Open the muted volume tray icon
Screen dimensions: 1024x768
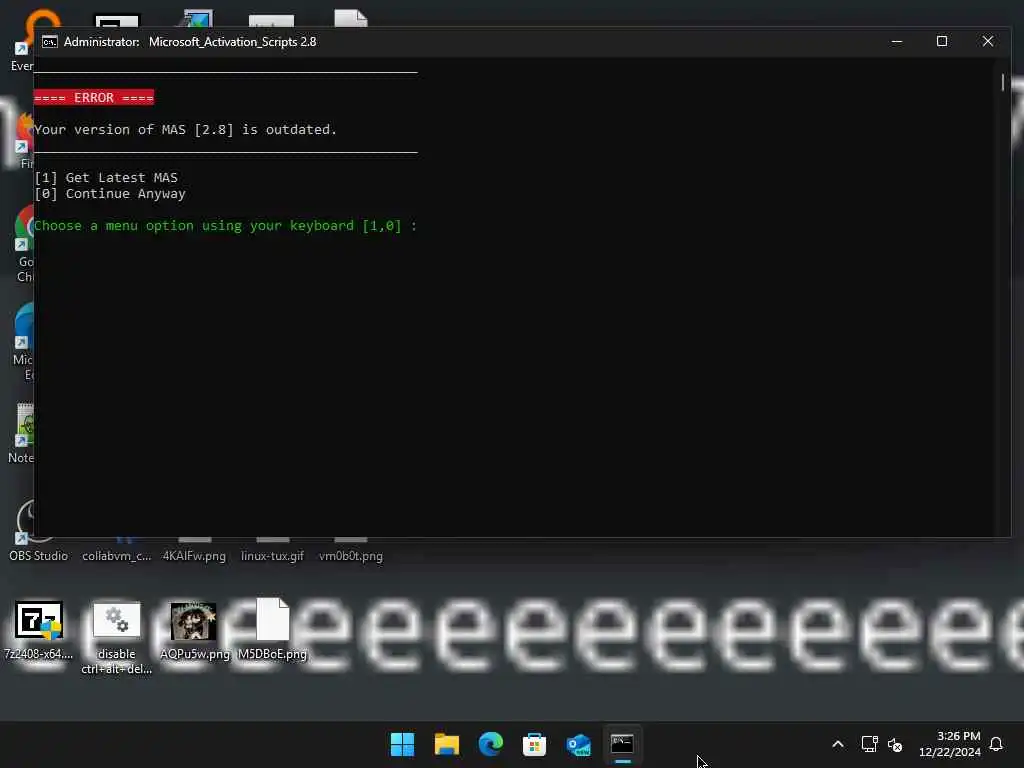tap(895, 744)
